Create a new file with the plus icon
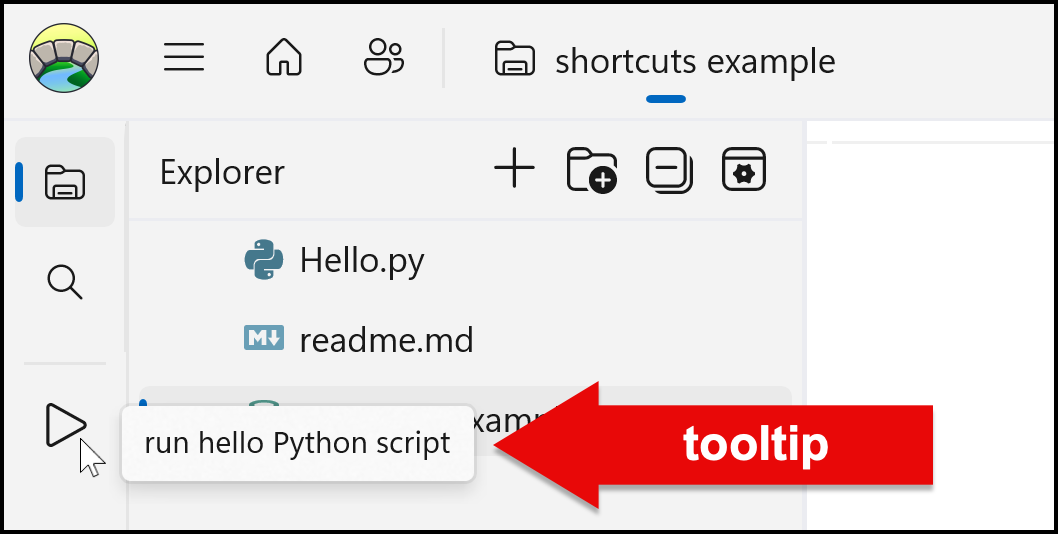This screenshot has width=1058, height=534. pos(515,169)
